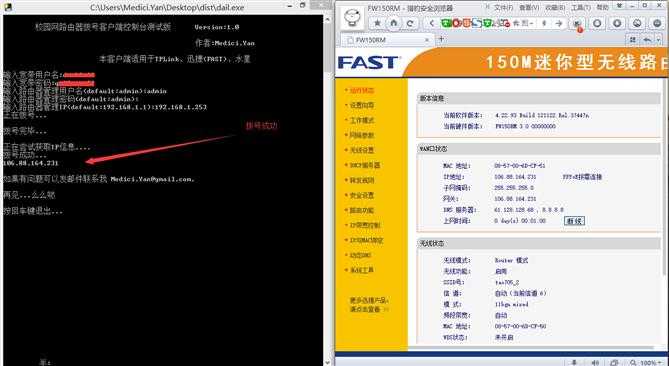Click the back chevron in the address bar
The image size is (669, 366).
point(432,23)
